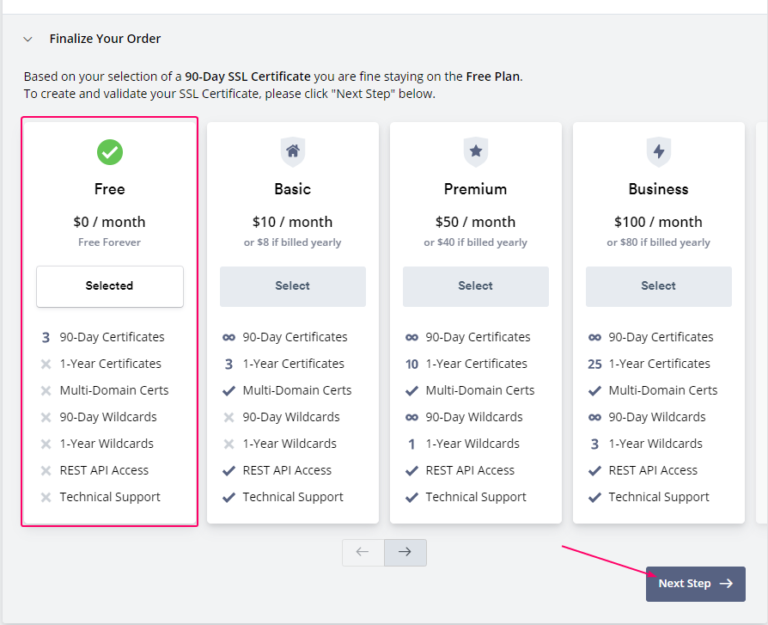Select the Premium plan
768x625 pixels.
tap(476, 287)
